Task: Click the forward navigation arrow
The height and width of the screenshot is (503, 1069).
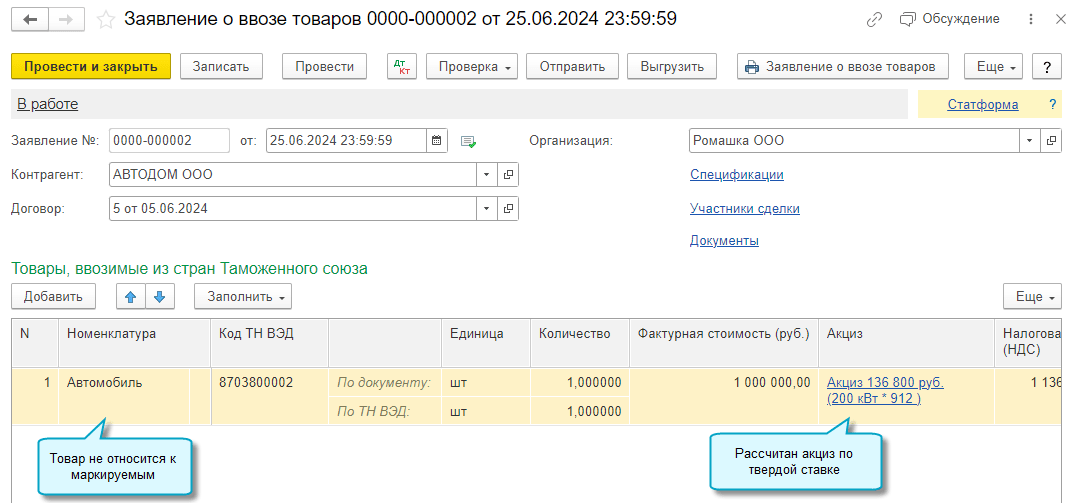Action: [x=66, y=19]
